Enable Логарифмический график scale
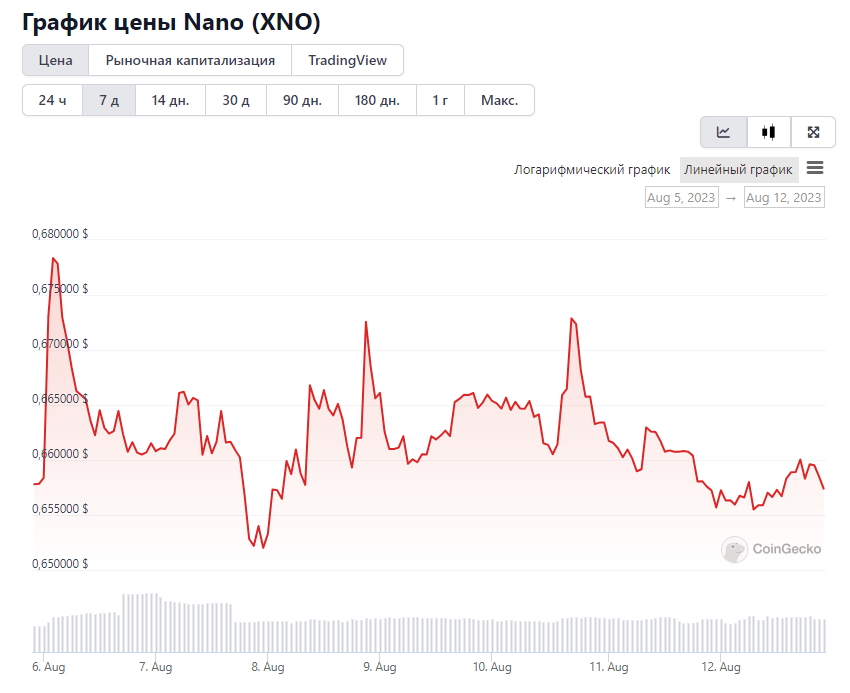The height and width of the screenshot is (693, 850). pyautogui.click(x=592, y=170)
